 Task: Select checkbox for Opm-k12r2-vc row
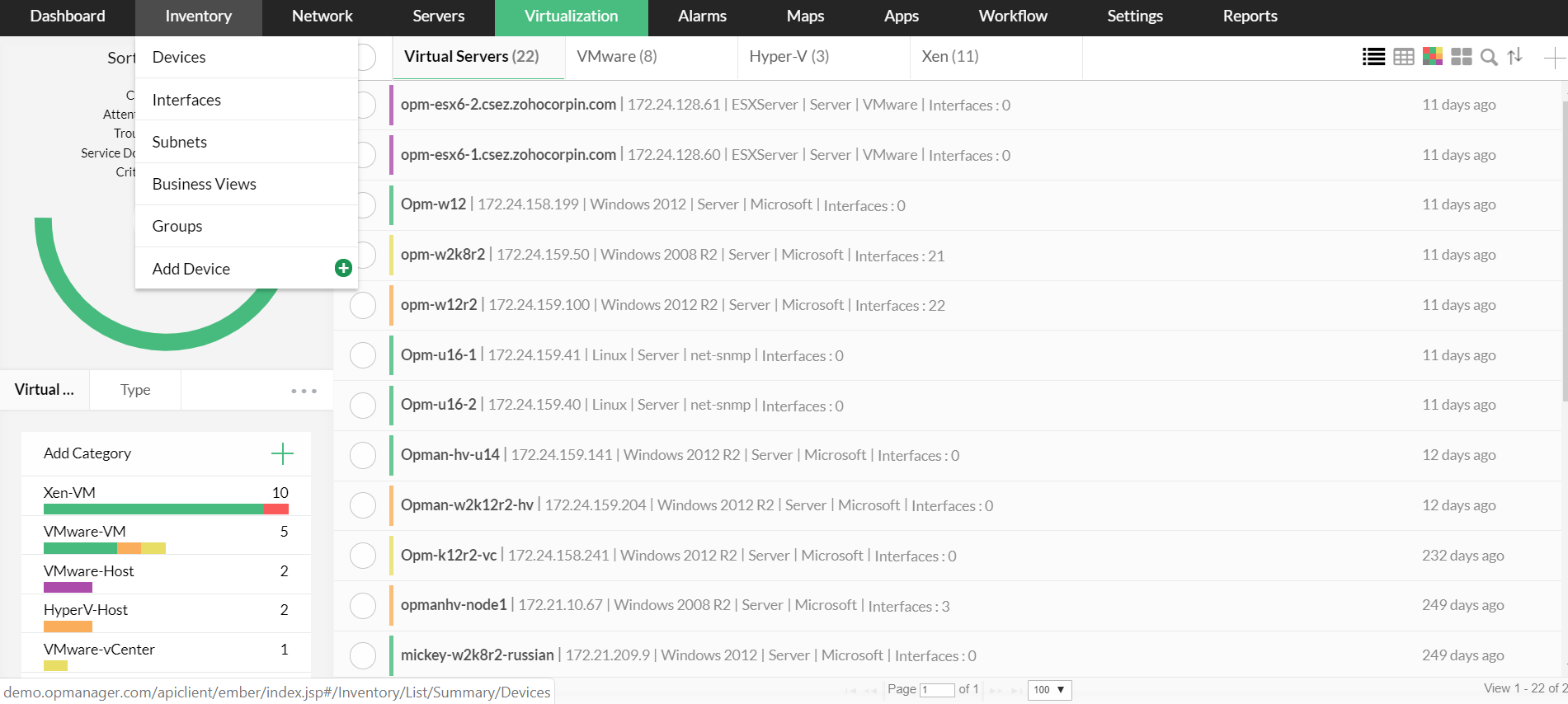coord(363,556)
